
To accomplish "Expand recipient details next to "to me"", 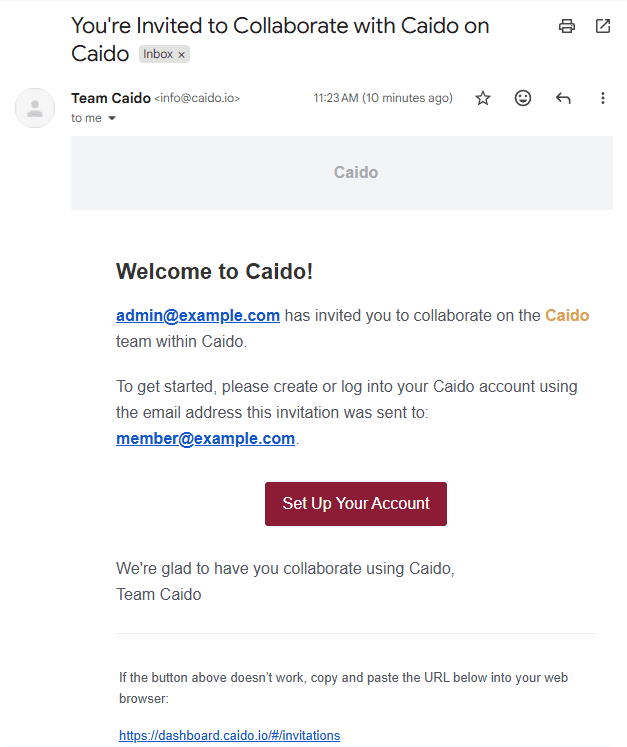I will click(112, 119).
